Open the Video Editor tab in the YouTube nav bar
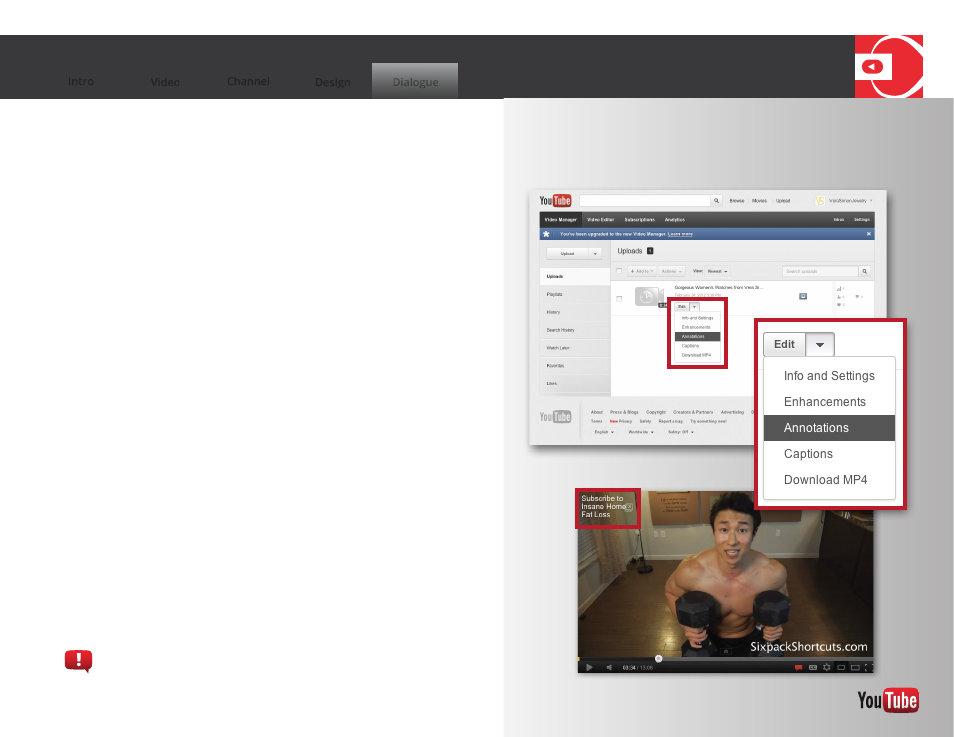Image resolution: width=954 pixels, height=737 pixels. (x=600, y=220)
